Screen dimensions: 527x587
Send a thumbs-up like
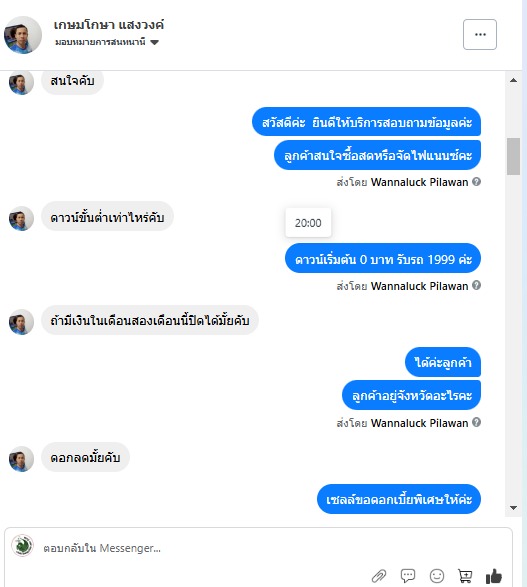494,576
